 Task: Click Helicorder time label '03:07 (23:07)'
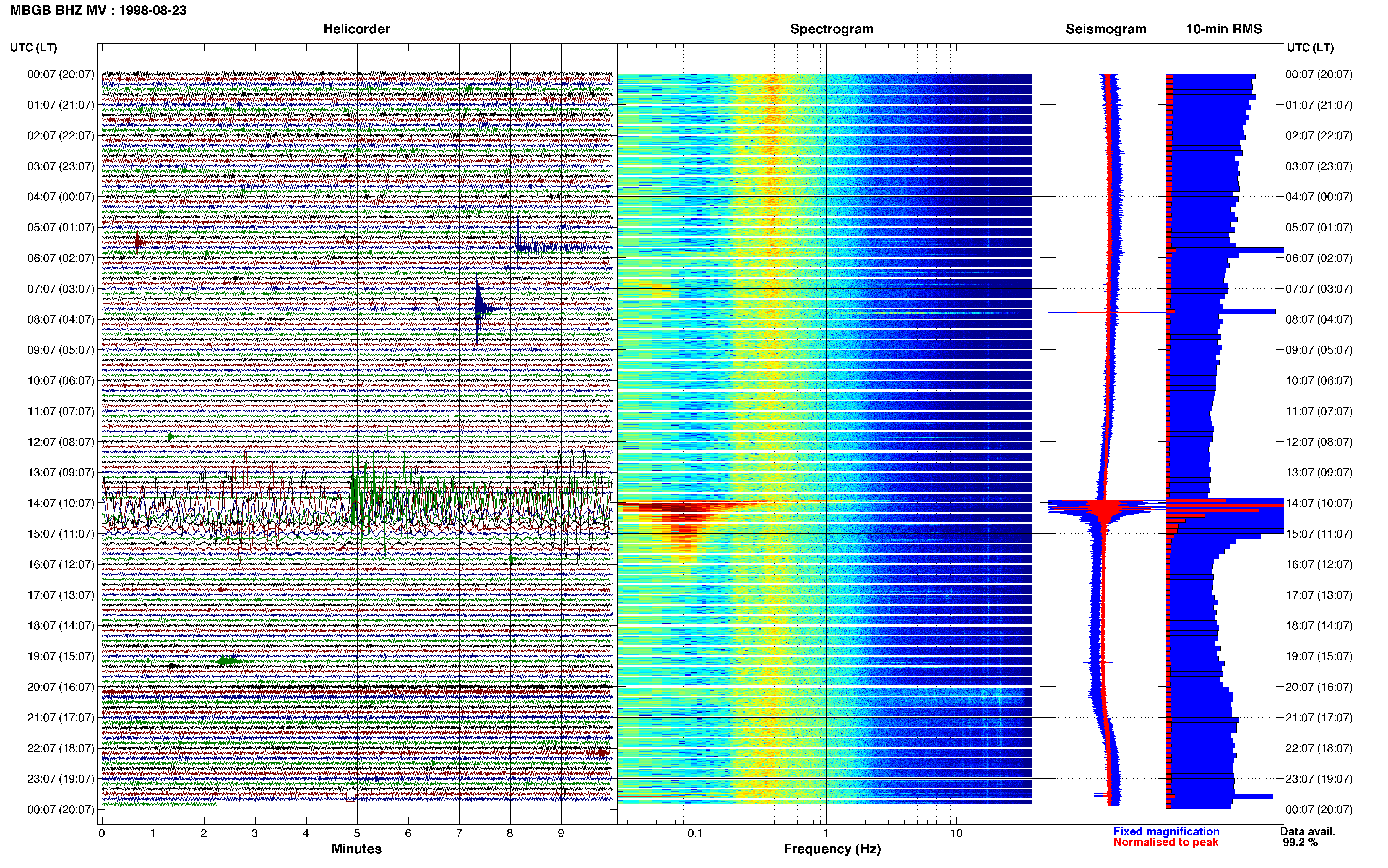tap(61, 166)
